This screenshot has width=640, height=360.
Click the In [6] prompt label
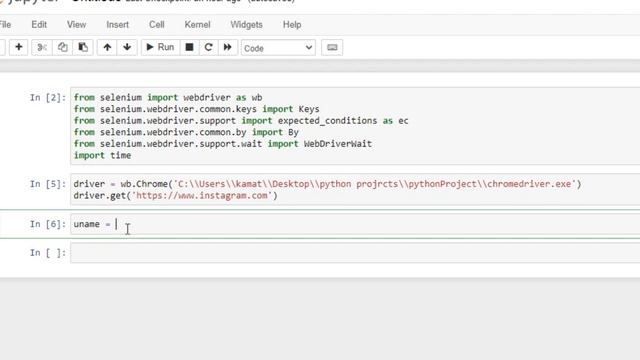coord(48,224)
